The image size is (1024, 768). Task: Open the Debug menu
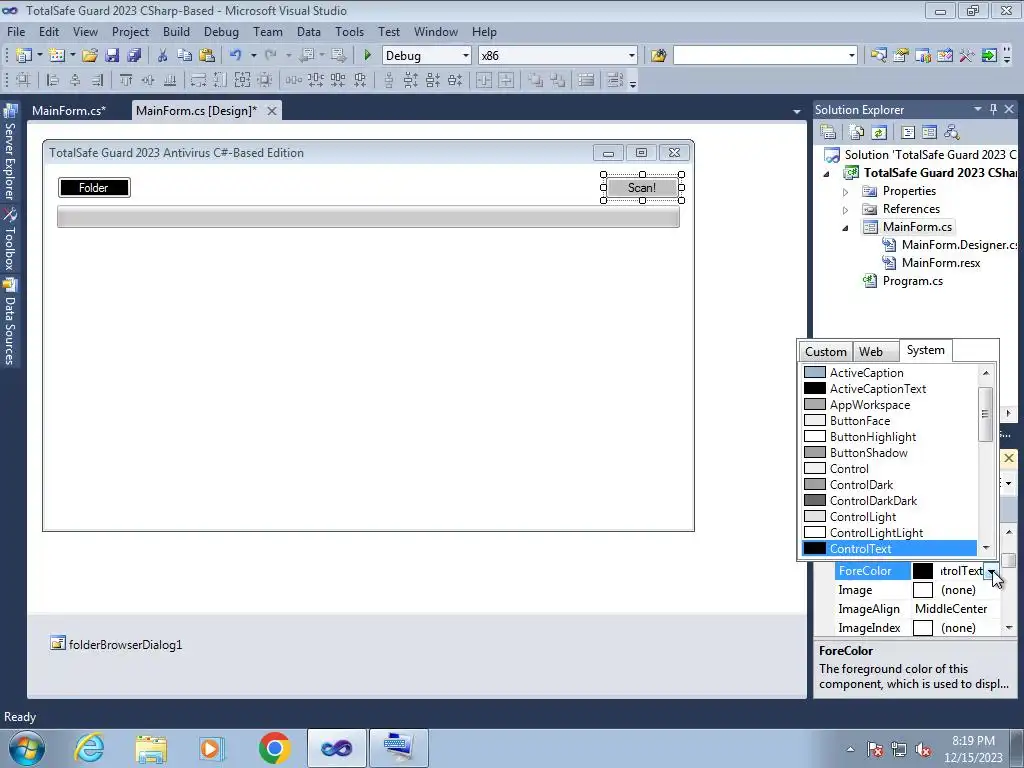[221, 31]
